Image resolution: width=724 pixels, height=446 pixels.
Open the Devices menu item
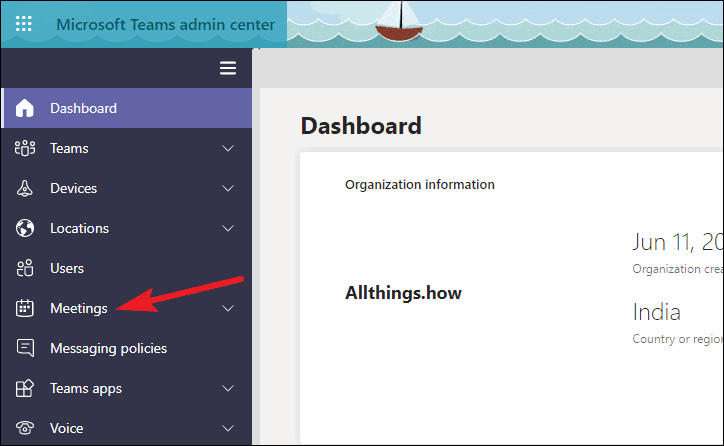point(127,188)
